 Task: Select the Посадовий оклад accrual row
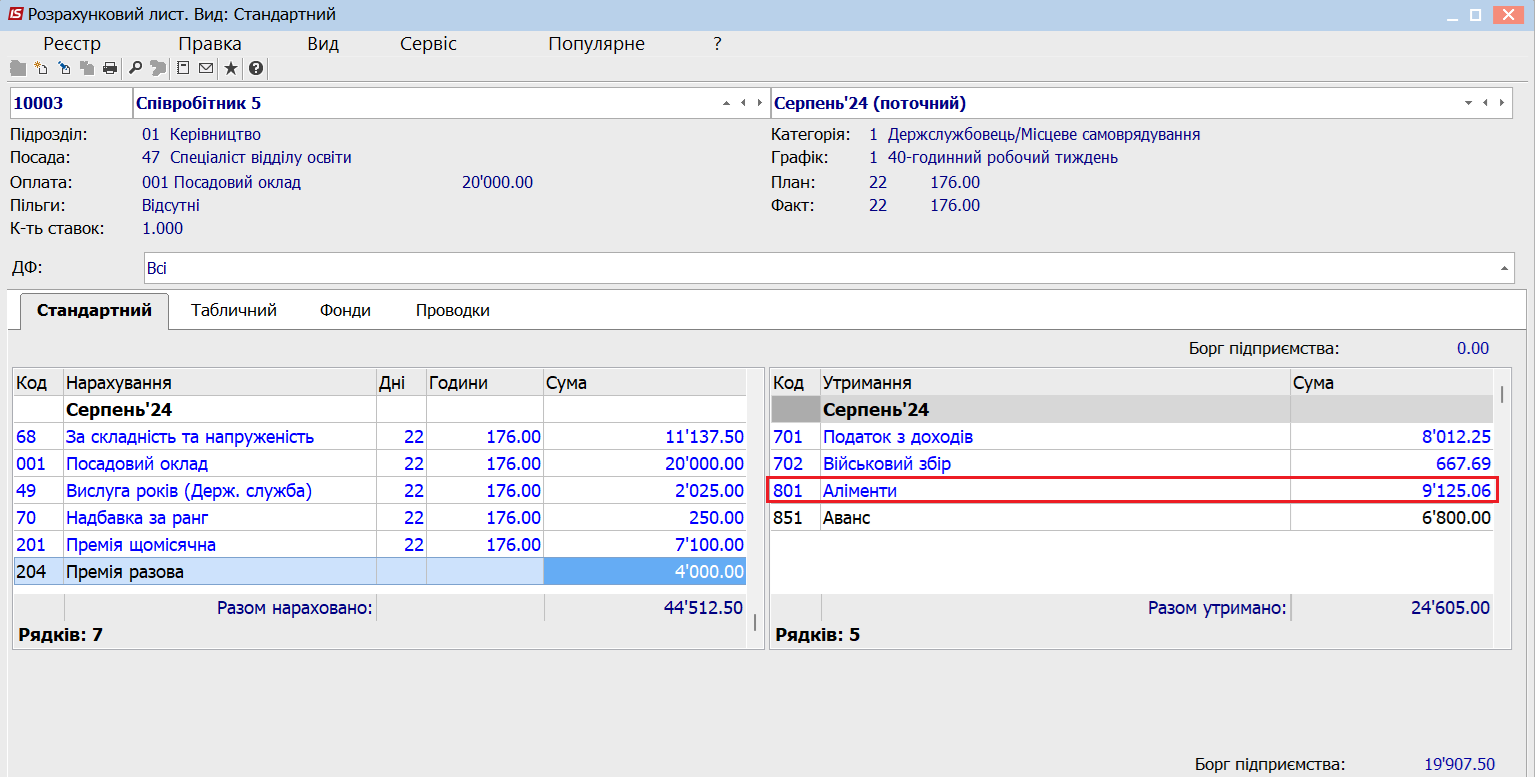click(x=379, y=464)
